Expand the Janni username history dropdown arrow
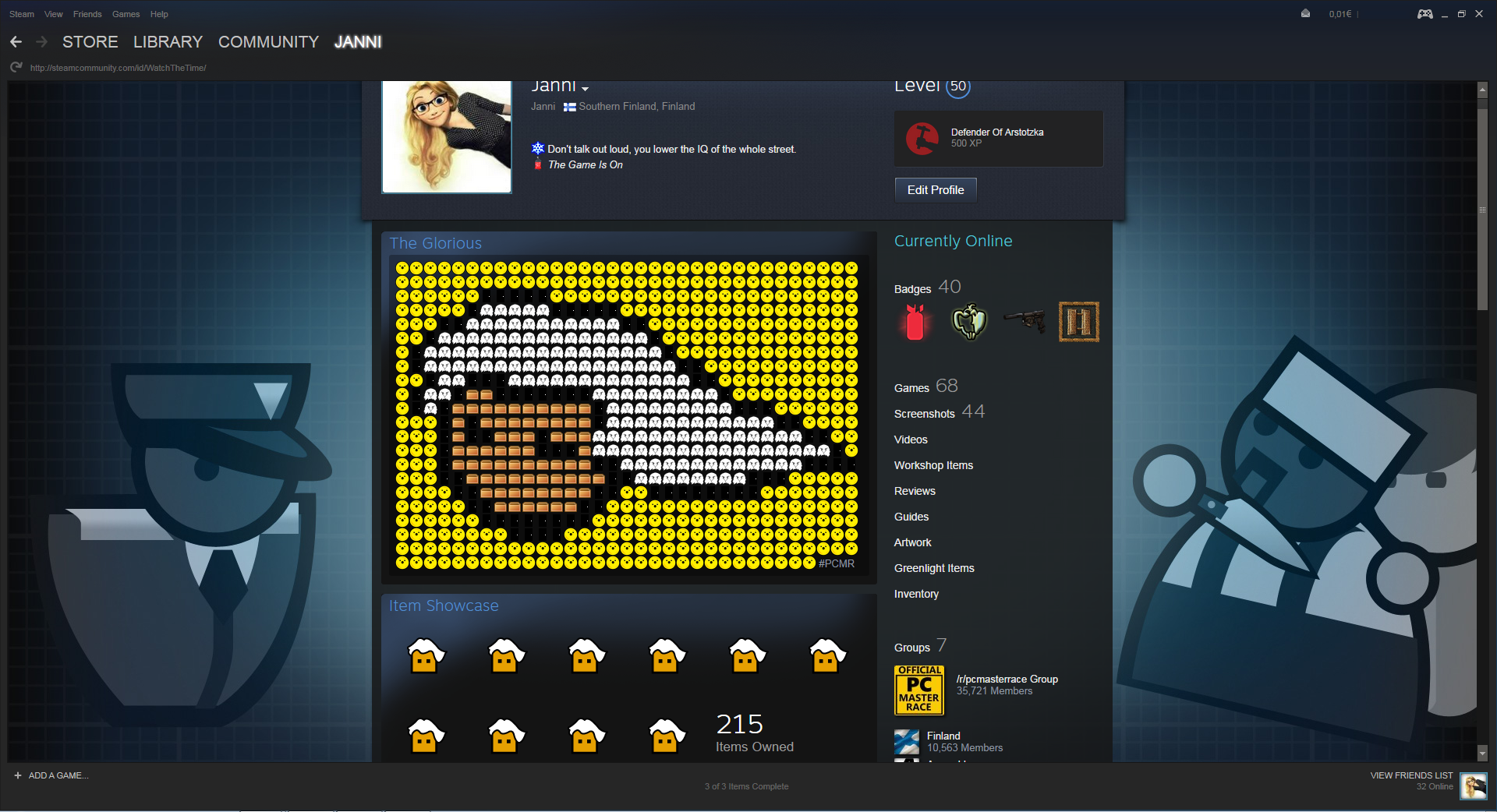Viewport: 1497px width, 812px height. point(585,89)
